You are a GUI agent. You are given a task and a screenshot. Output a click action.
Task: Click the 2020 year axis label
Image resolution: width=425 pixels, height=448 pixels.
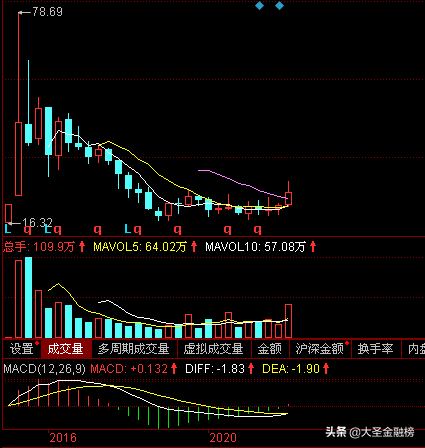point(223,438)
